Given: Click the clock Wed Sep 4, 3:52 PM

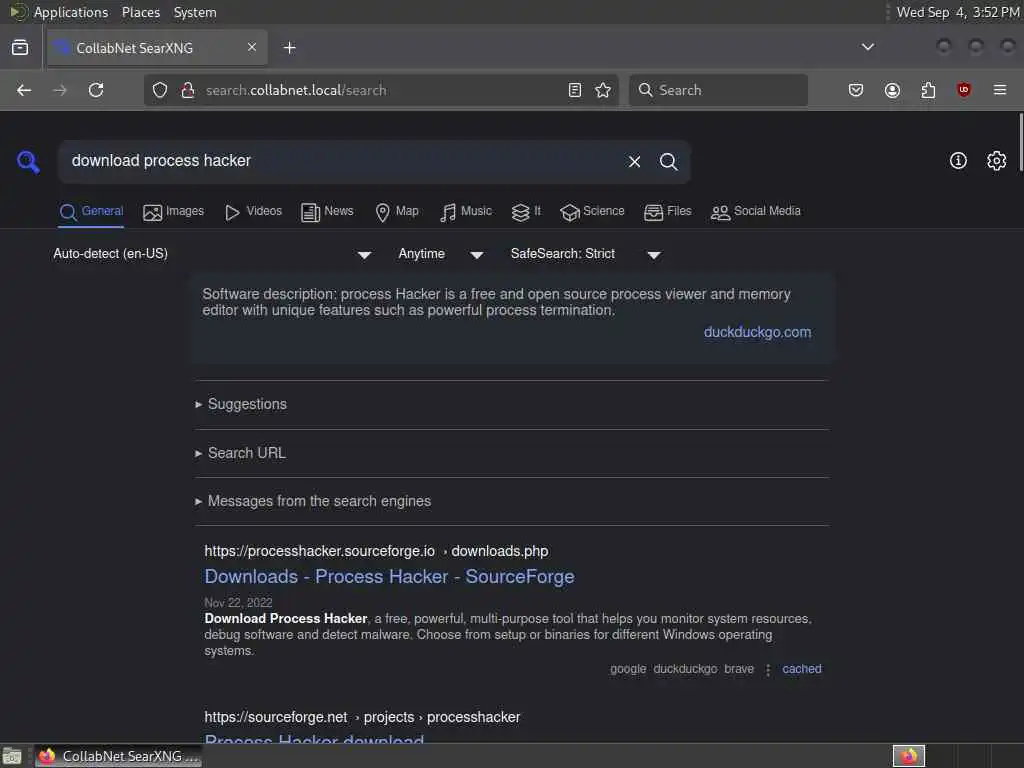Looking at the screenshot, I should (957, 12).
